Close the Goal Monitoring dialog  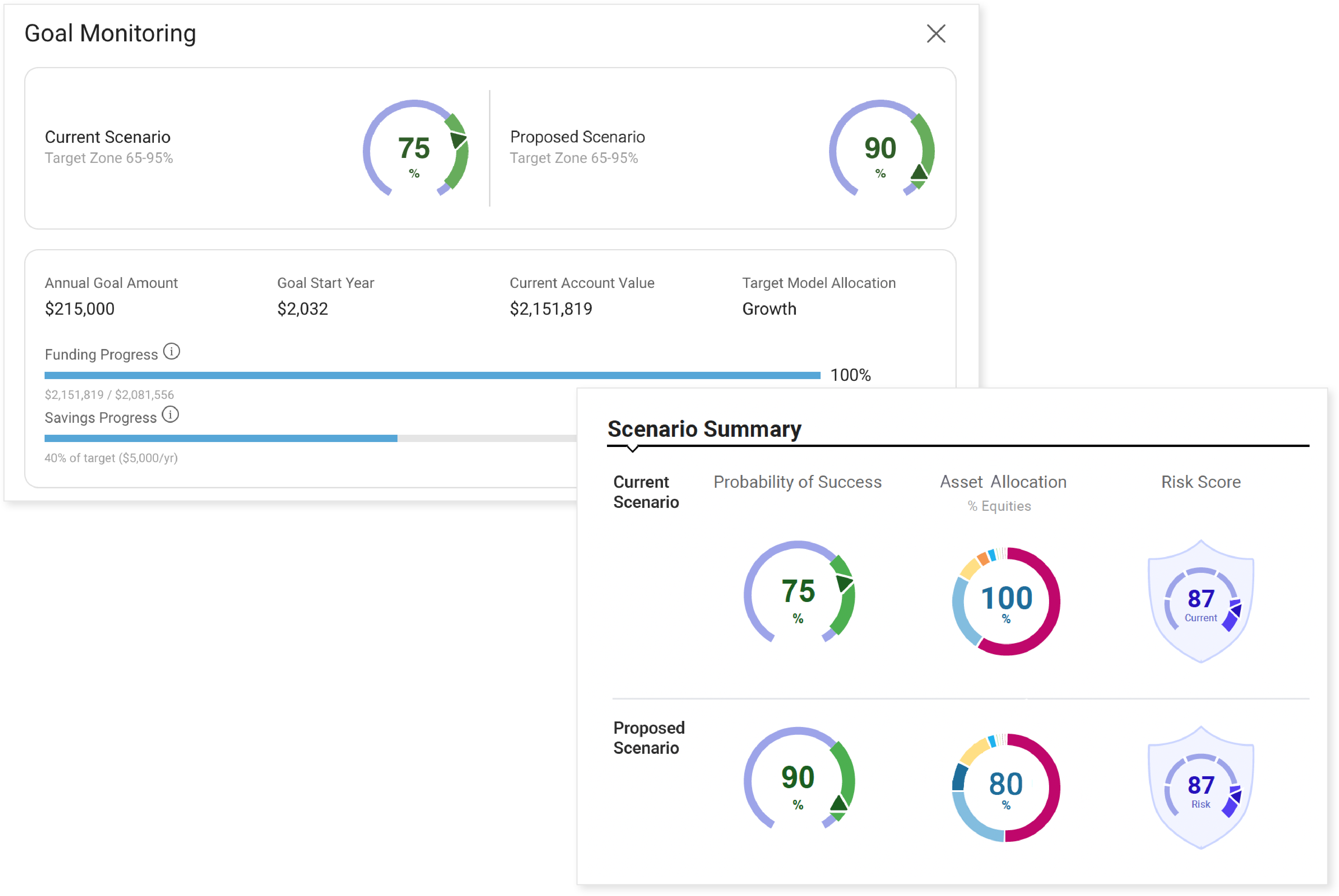pos(935,34)
